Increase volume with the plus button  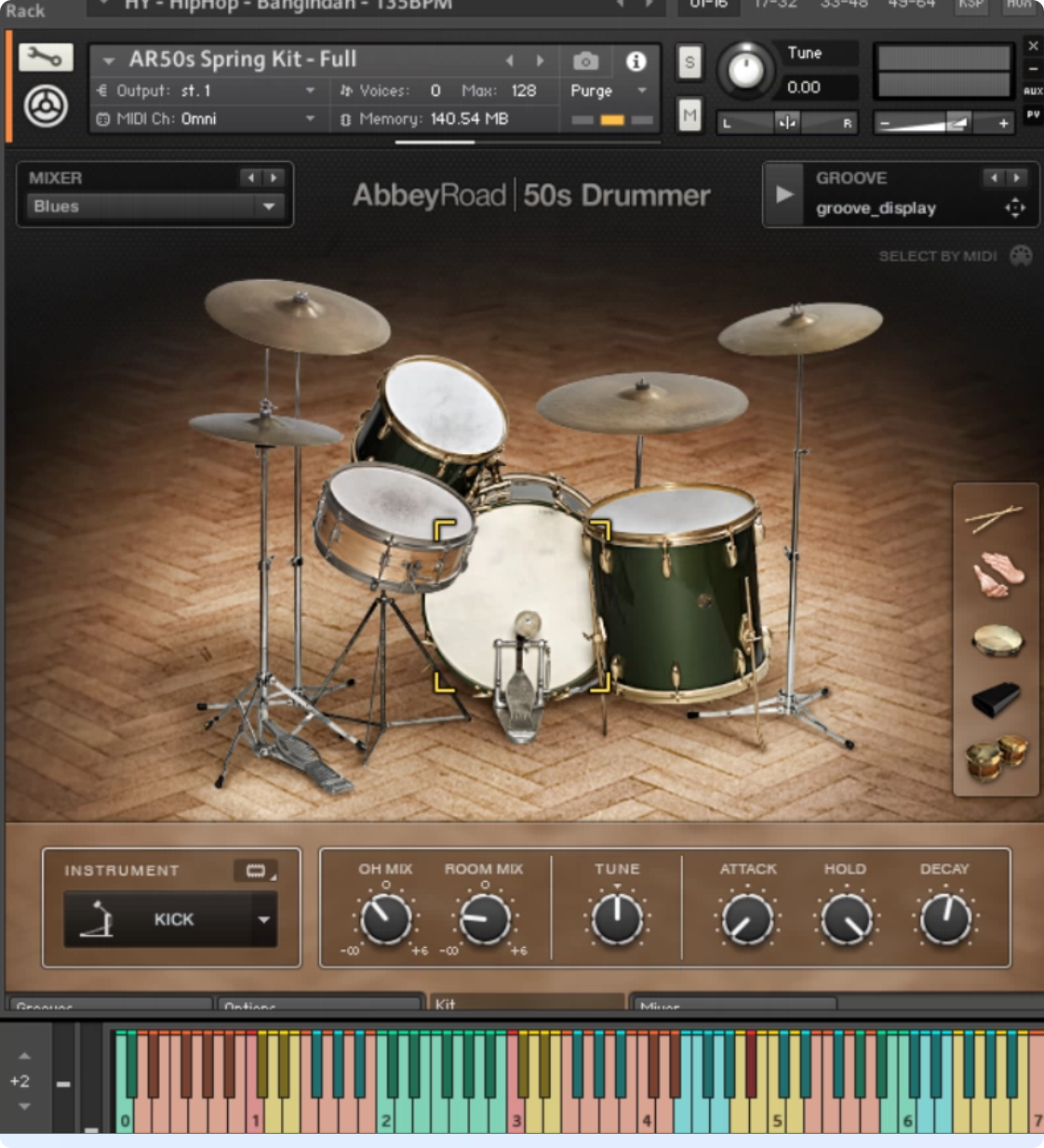pos(1003,124)
